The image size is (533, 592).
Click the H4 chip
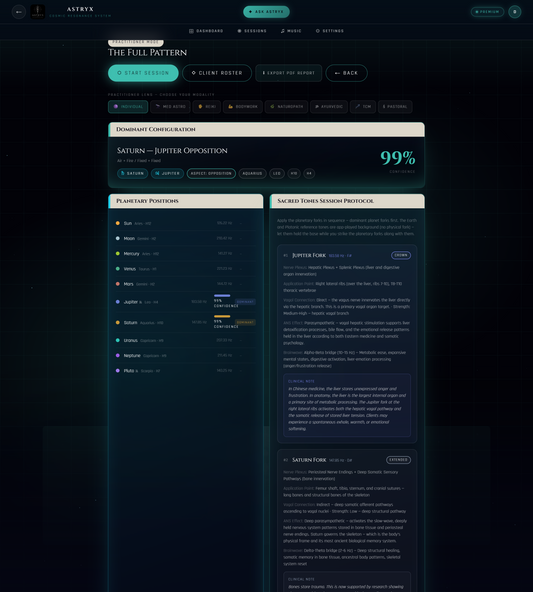pos(309,174)
